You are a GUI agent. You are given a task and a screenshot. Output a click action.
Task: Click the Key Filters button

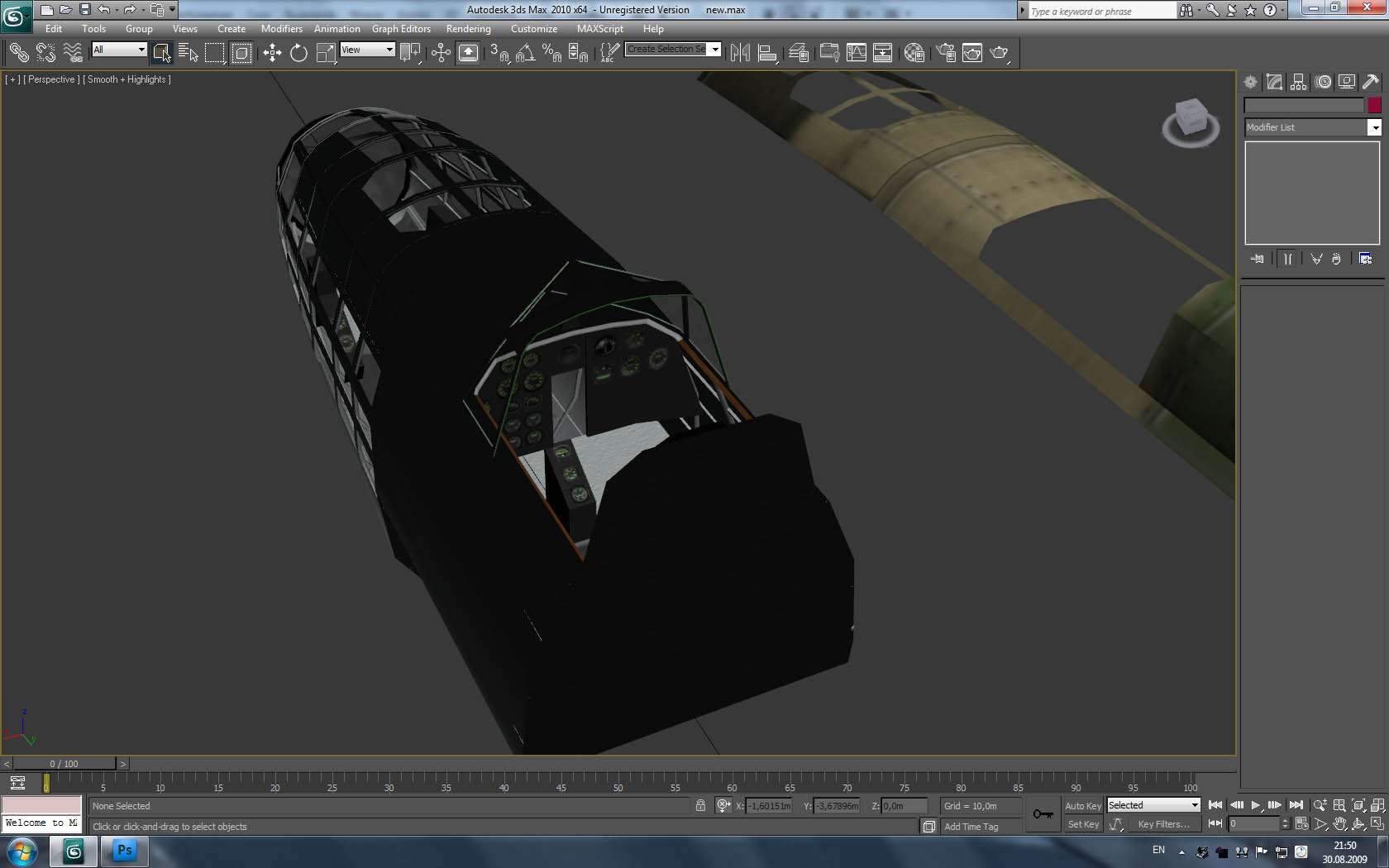(x=1163, y=824)
